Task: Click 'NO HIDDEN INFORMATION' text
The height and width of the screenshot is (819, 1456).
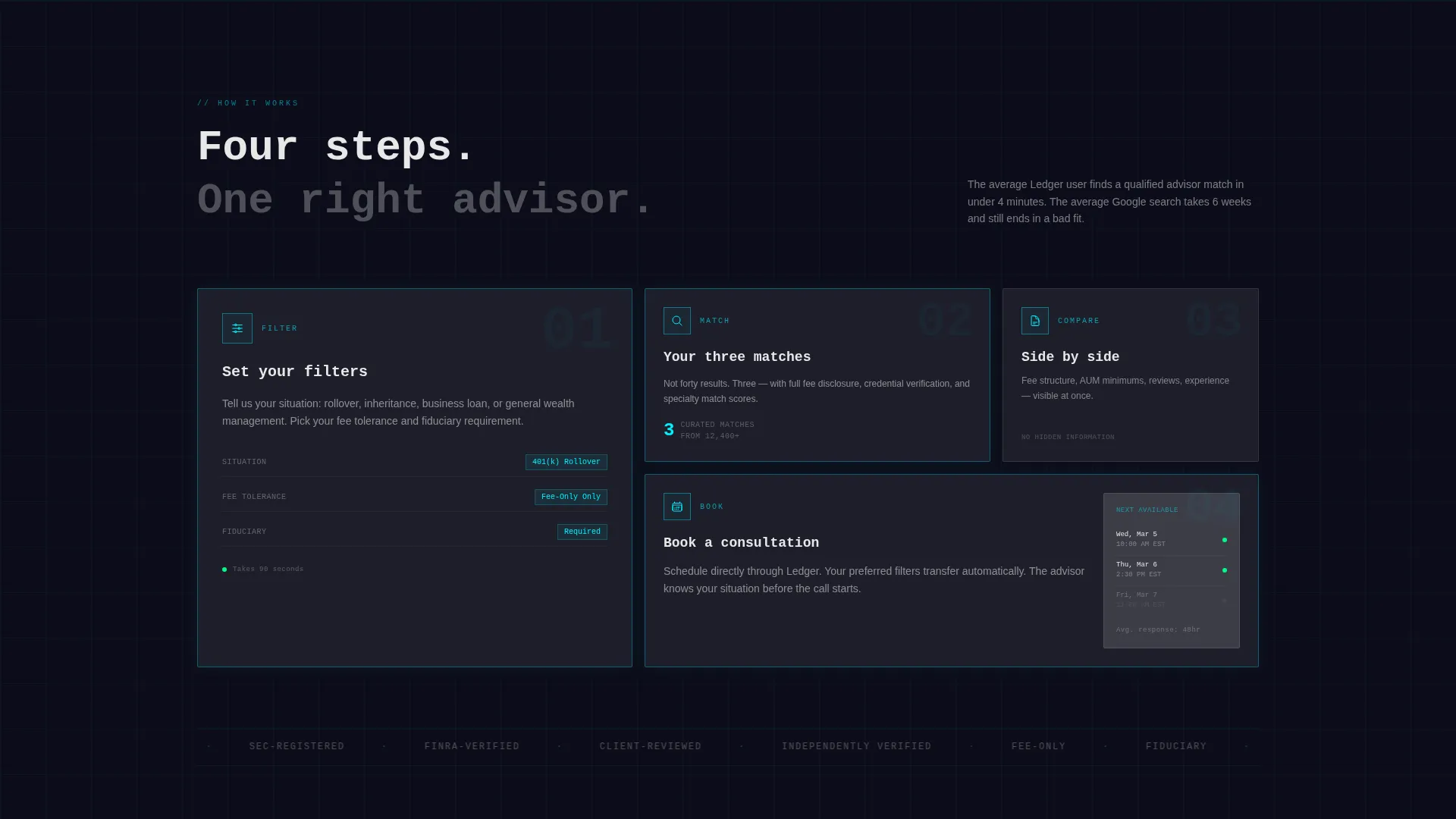Action: tap(1068, 438)
